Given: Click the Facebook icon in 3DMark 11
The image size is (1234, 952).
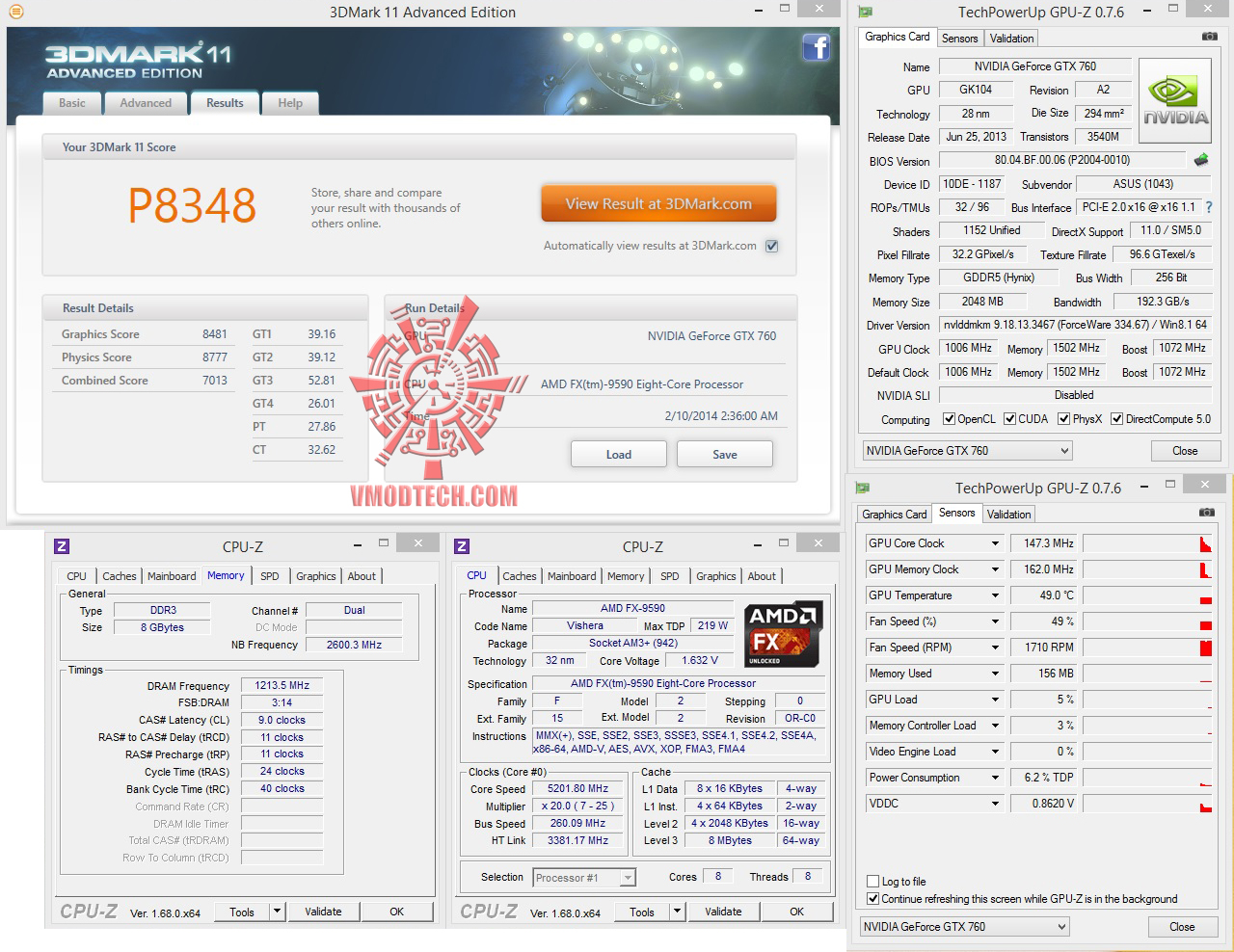Looking at the screenshot, I should pos(816,47).
